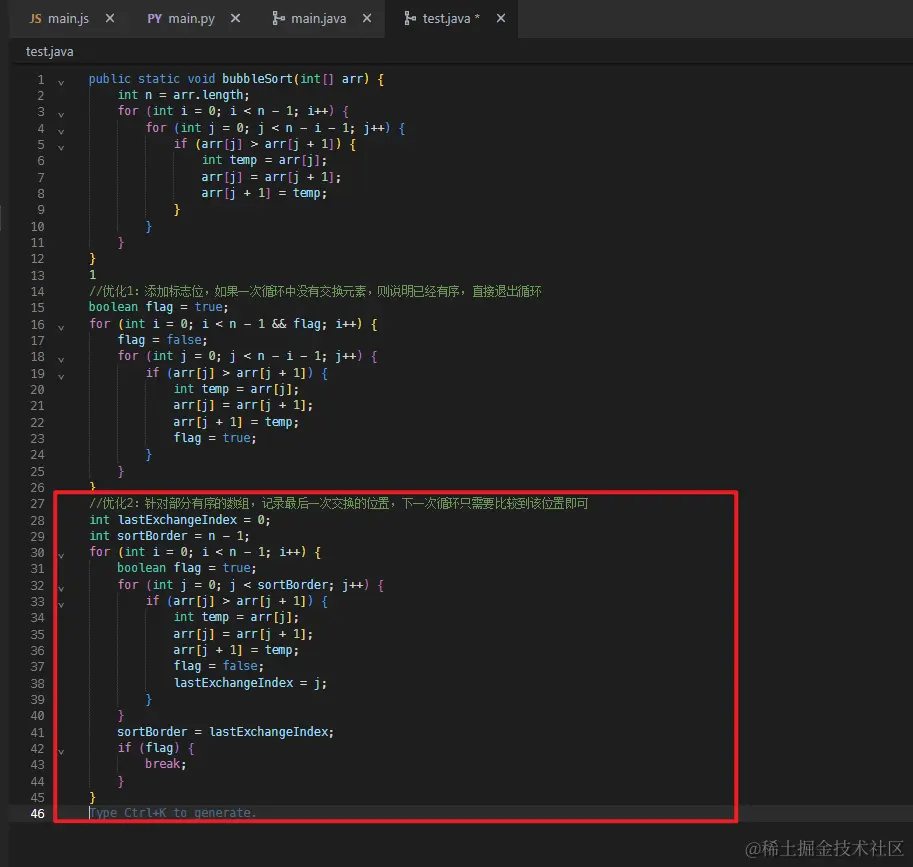Click 'flag = false;' on line 17
Viewport: 913px width, 867px height.
click(x=162, y=339)
